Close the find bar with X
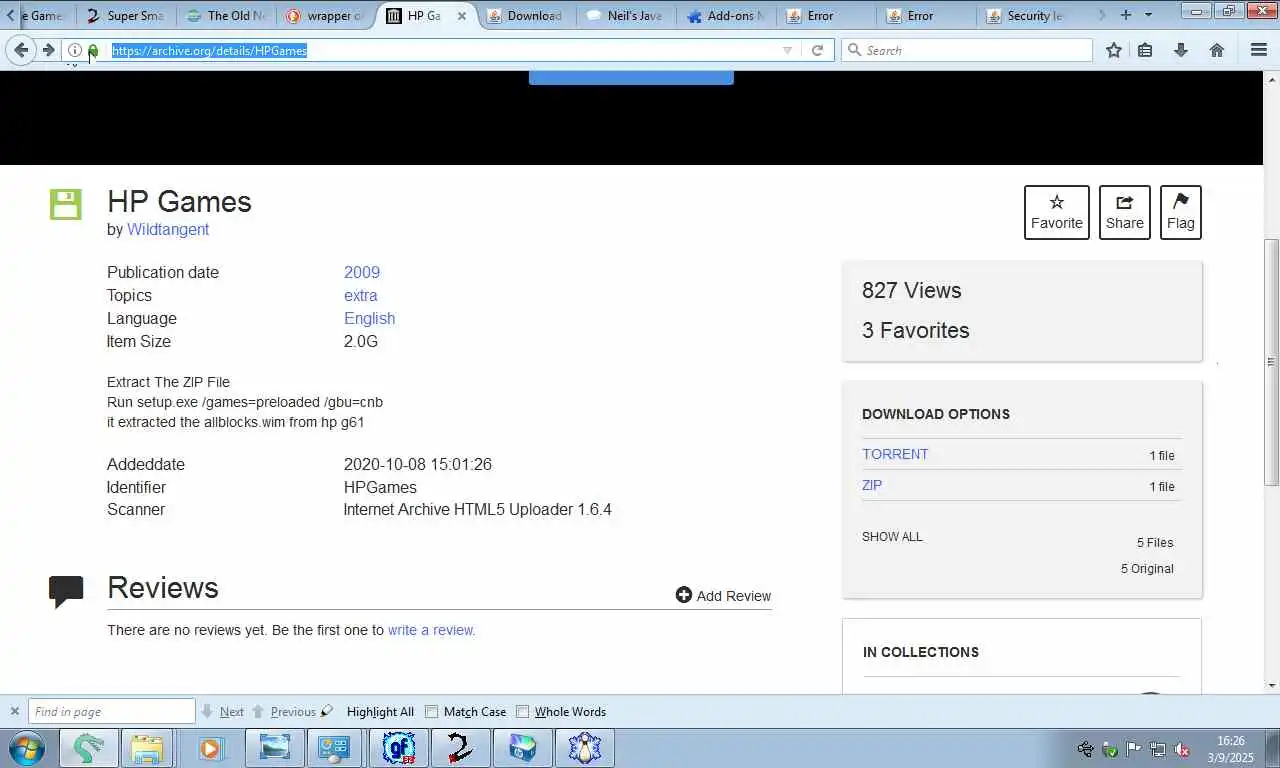 pyautogui.click(x=14, y=711)
